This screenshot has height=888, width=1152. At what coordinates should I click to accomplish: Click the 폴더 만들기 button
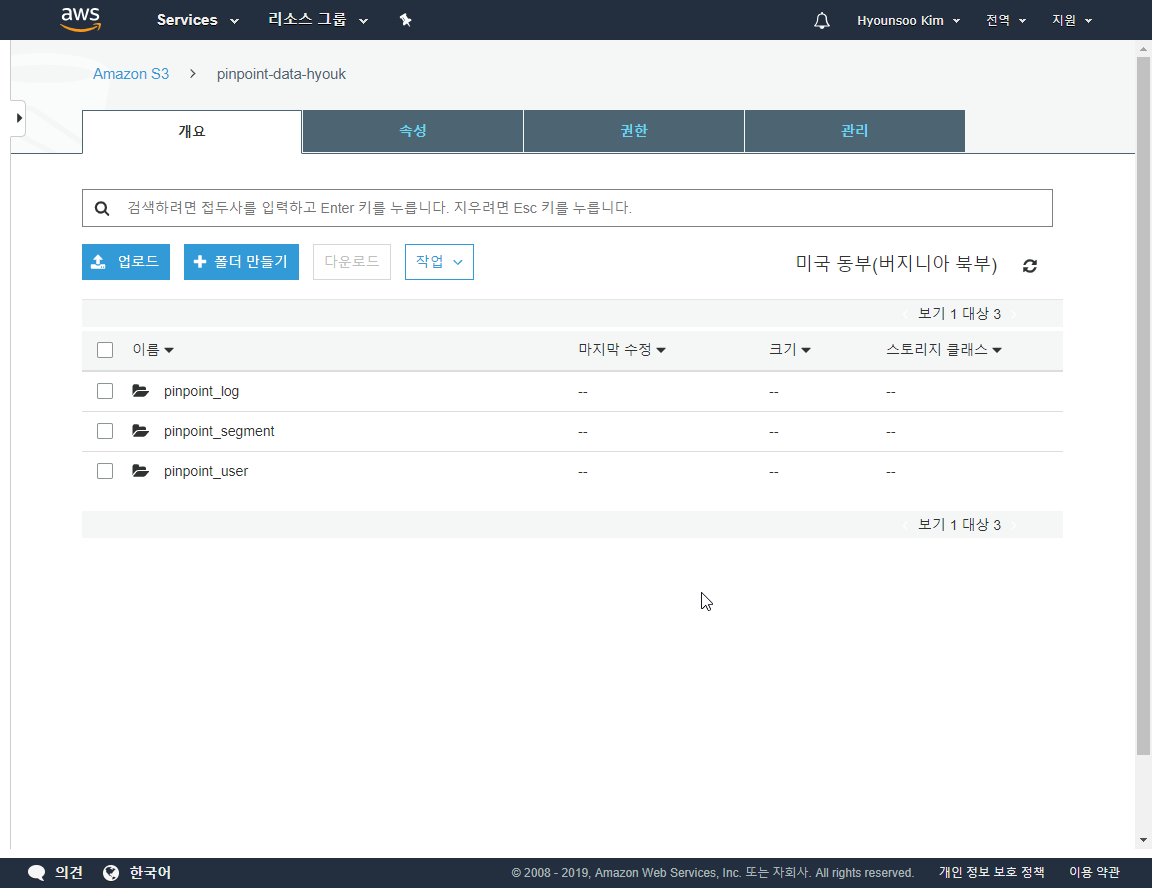pyautogui.click(x=241, y=262)
